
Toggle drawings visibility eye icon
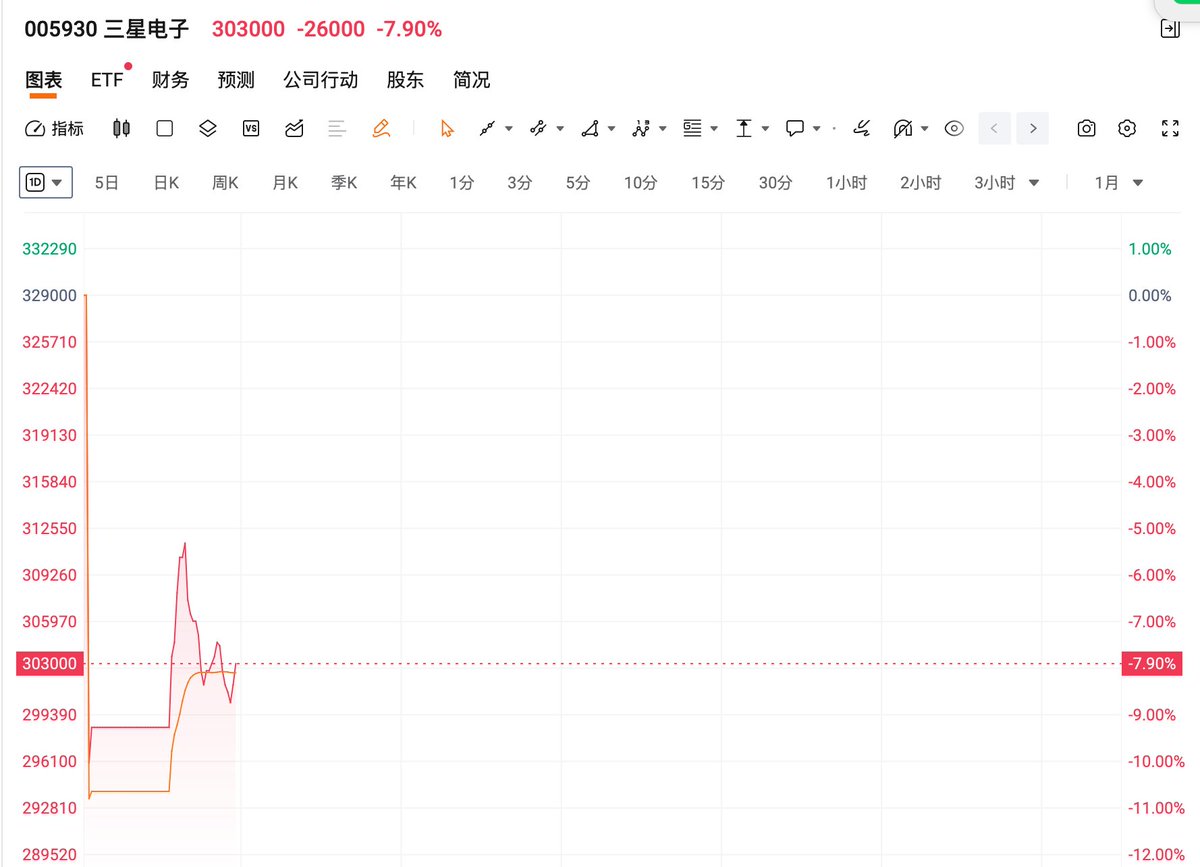click(954, 128)
